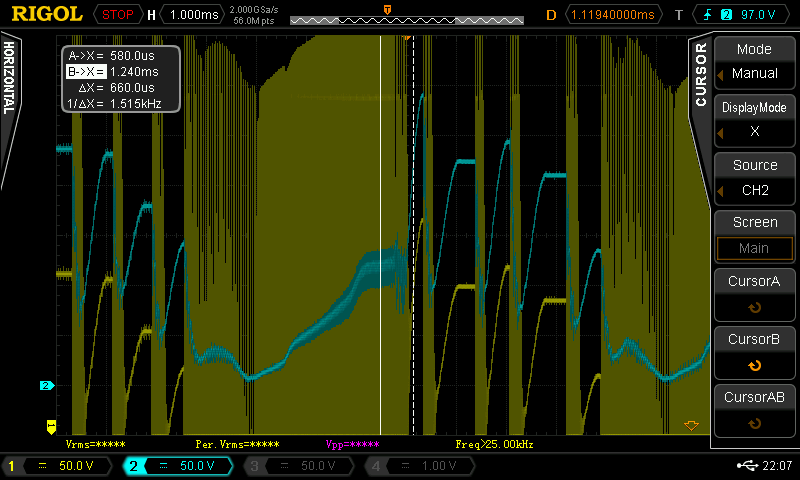
Task: Select the 1.000ms horizontal timebase value
Action: (194, 14)
